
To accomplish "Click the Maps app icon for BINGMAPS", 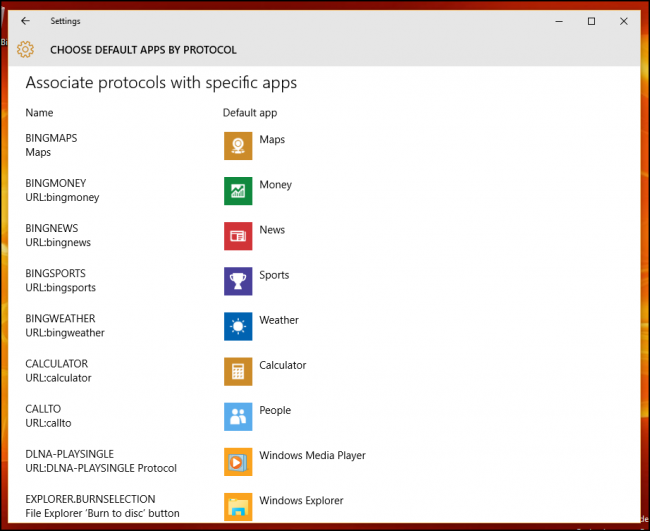I will 238,145.
